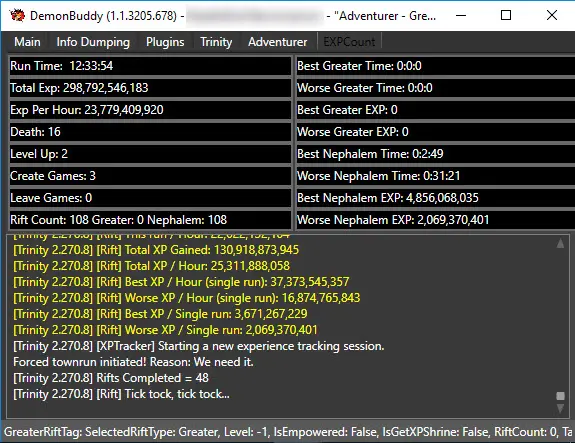
Task: Click the 'Rift Count: 108' field
Action: pos(150,220)
